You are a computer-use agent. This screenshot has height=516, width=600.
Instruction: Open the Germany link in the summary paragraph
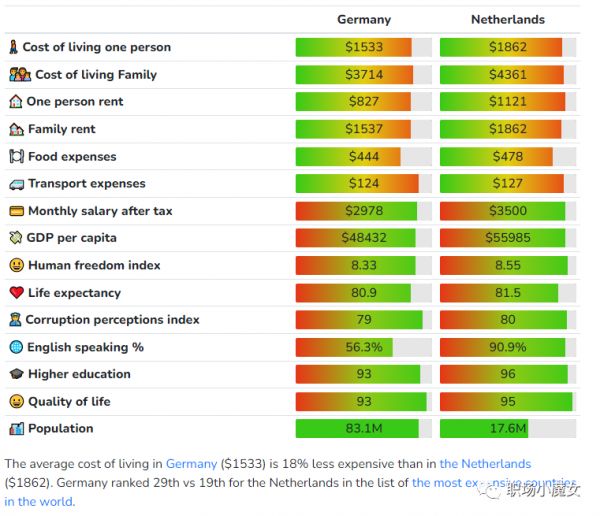191,464
